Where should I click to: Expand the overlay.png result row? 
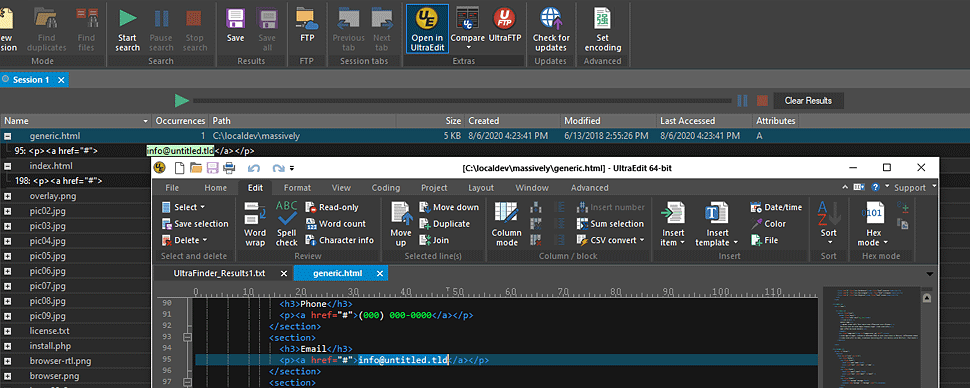(x=8, y=196)
